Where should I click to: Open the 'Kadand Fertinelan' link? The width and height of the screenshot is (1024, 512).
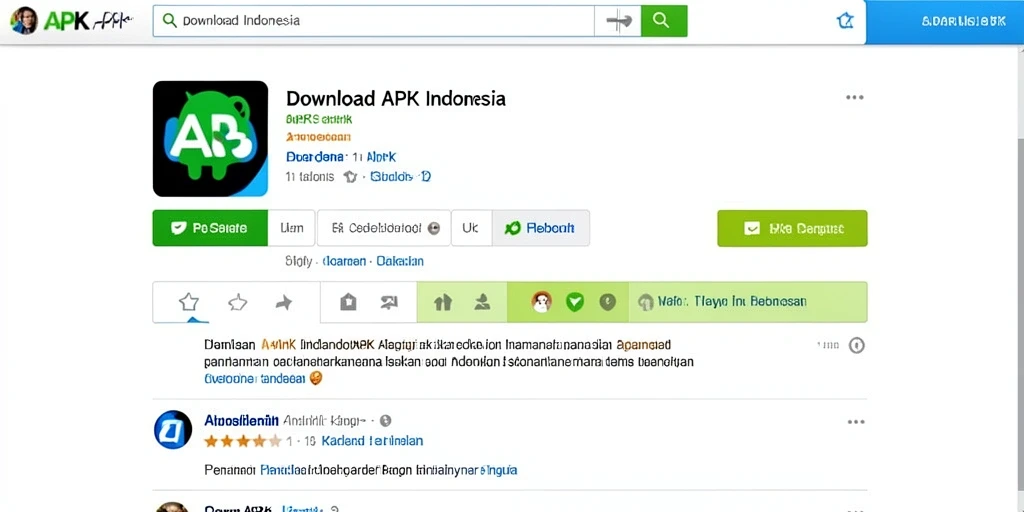click(372, 441)
